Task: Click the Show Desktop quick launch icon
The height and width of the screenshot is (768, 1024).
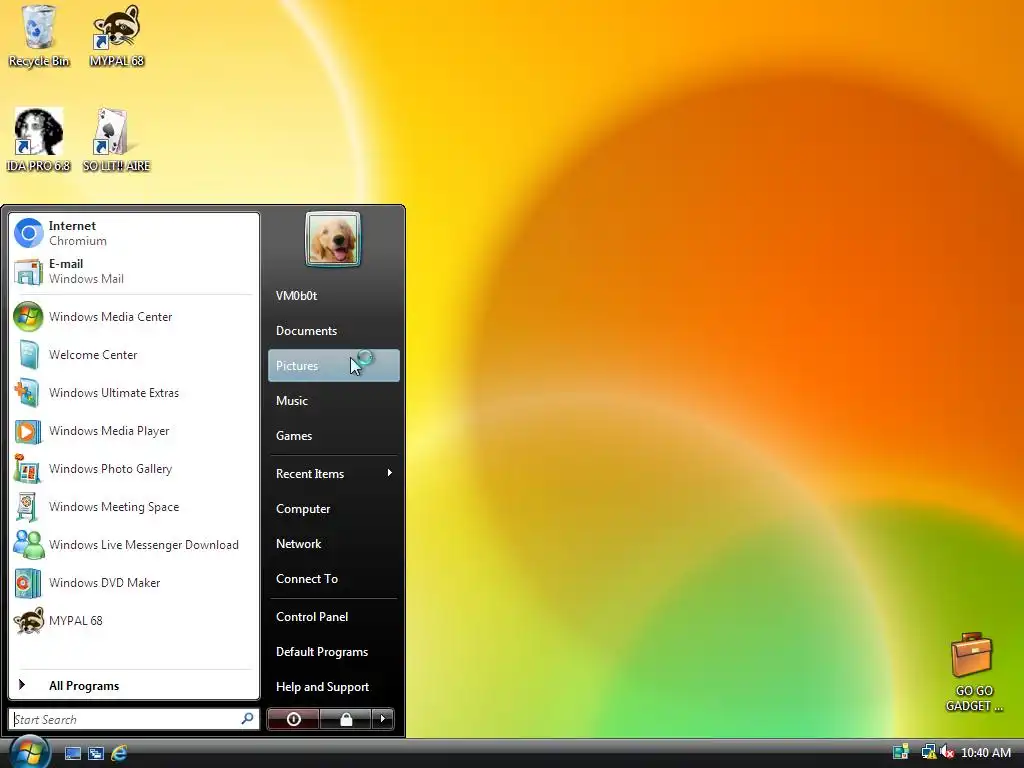Action: (x=72, y=753)
